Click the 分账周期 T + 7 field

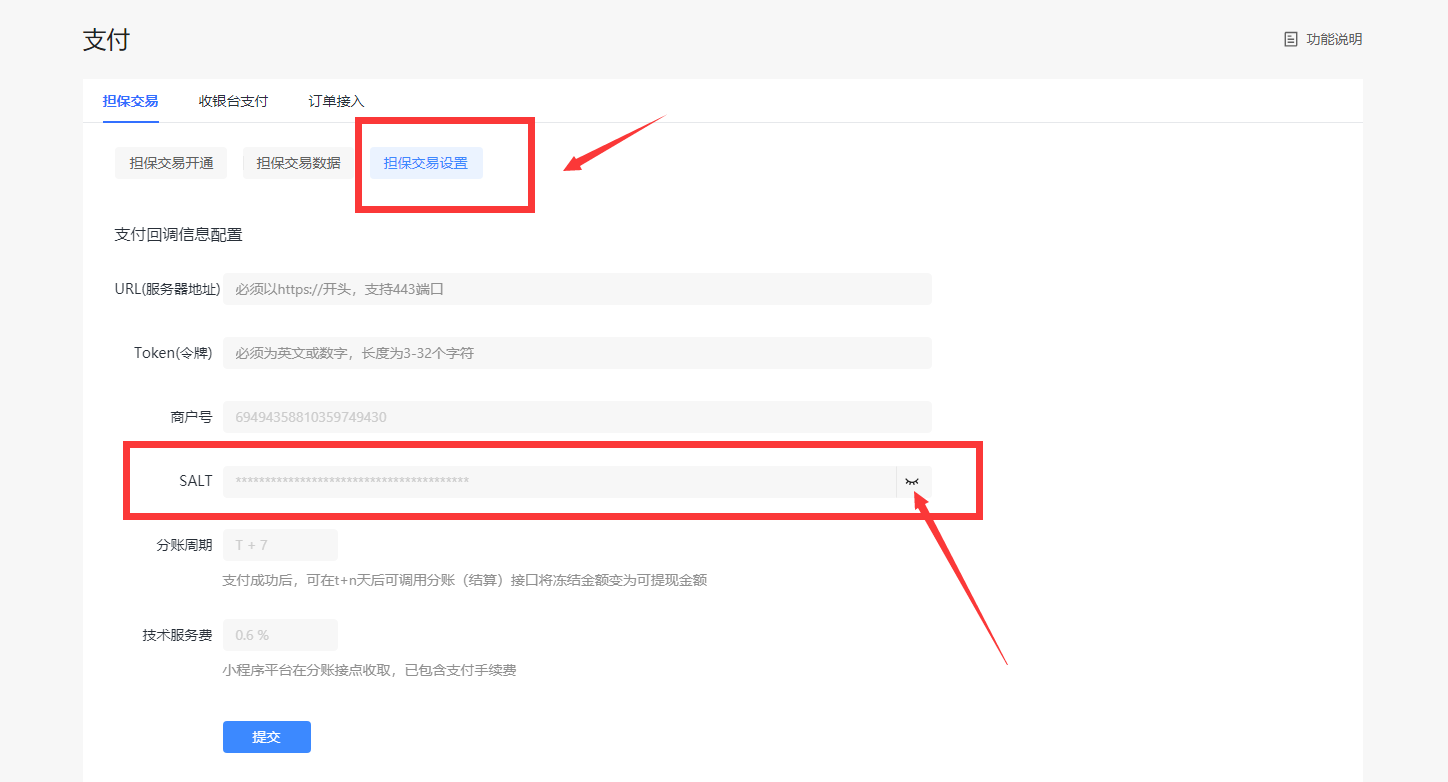click(x=280, y=545)
